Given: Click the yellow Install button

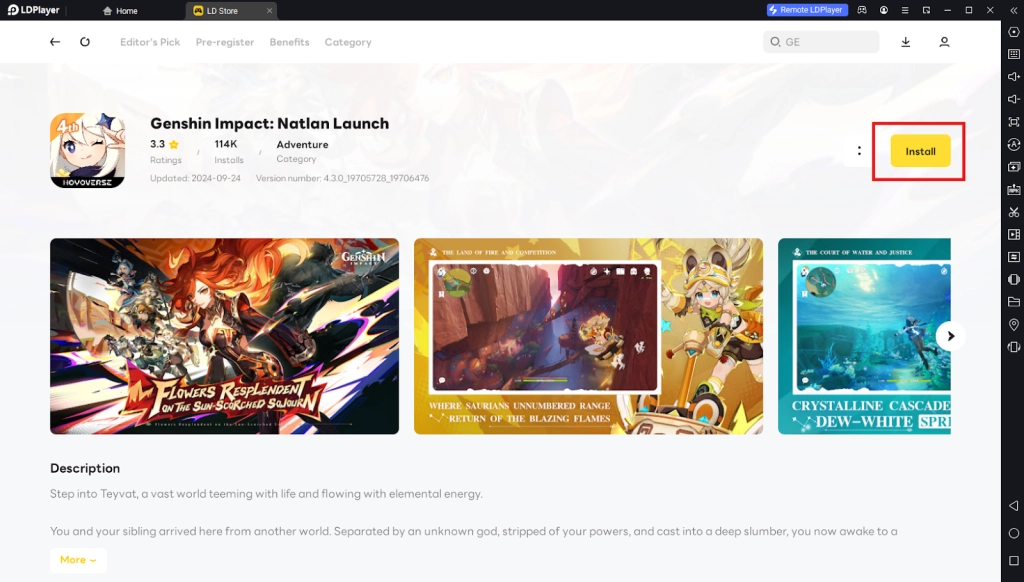Looking at the screenshot, I should [x=920, y=151].
